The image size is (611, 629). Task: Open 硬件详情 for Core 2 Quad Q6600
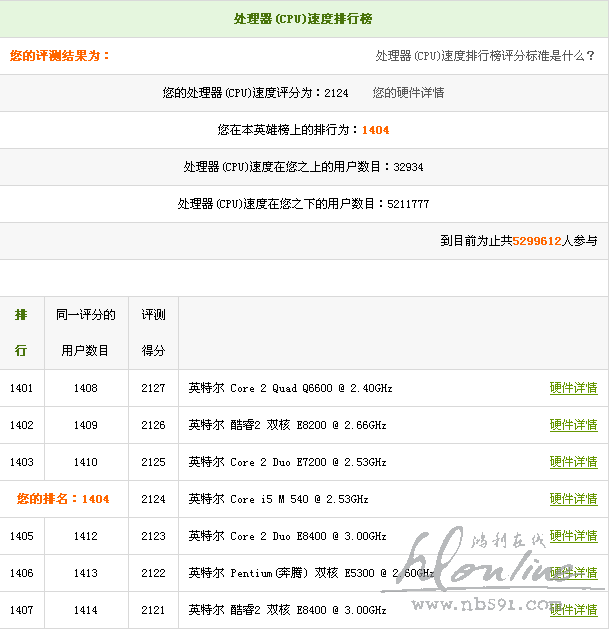point(573,388)
